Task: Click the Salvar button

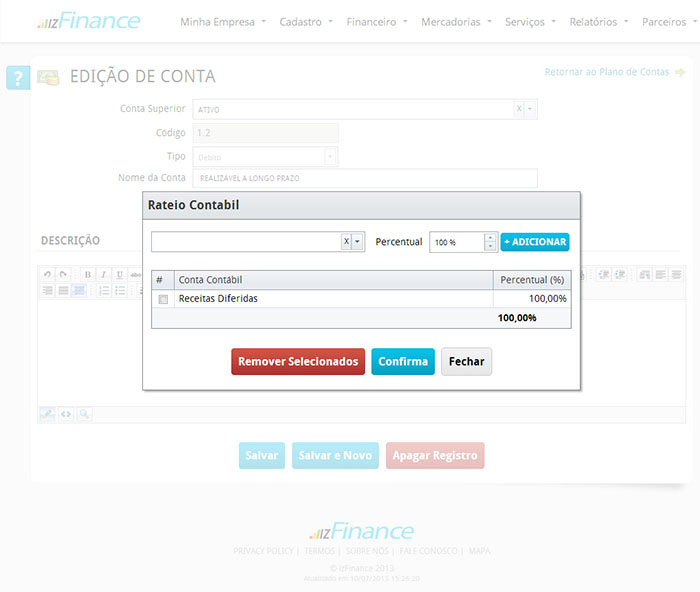Action: (x=262, y=455)
